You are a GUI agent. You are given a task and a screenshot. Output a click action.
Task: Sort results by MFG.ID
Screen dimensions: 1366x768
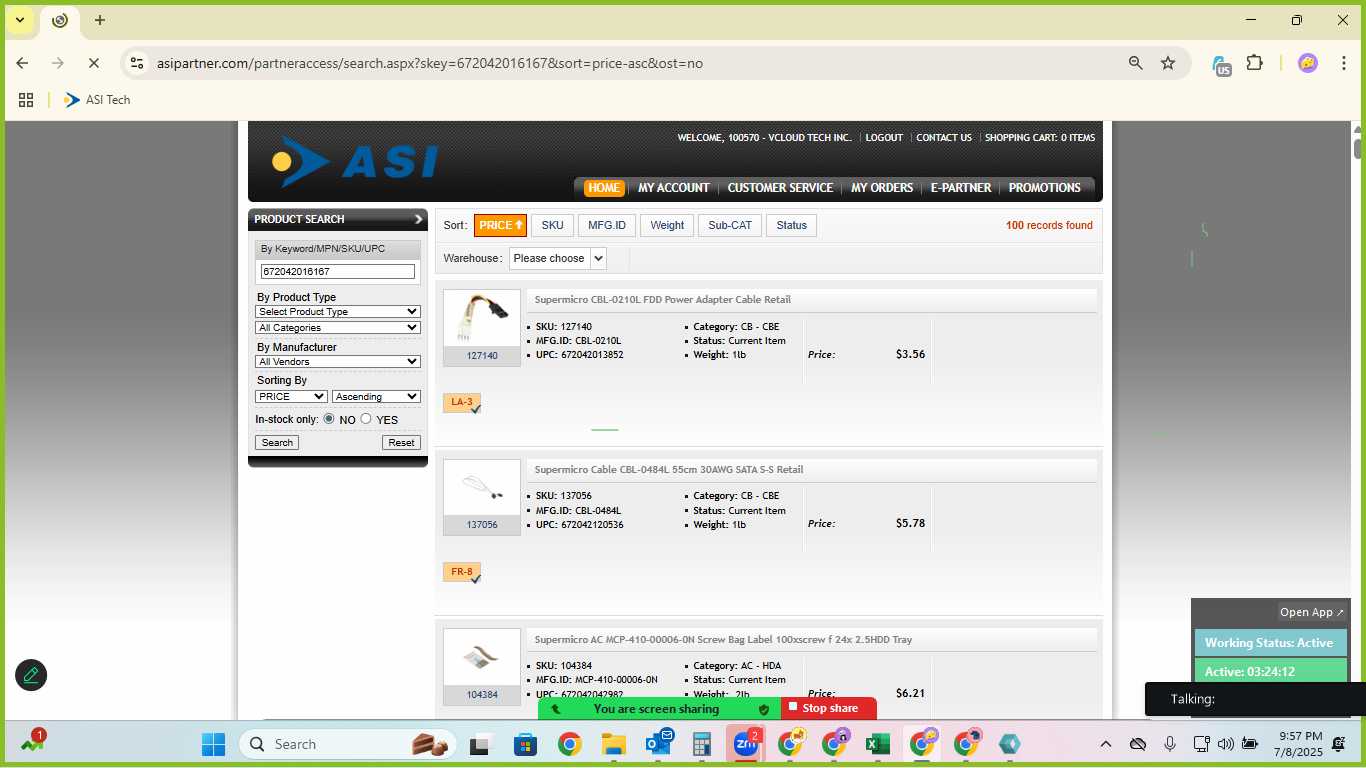(607, 225)
